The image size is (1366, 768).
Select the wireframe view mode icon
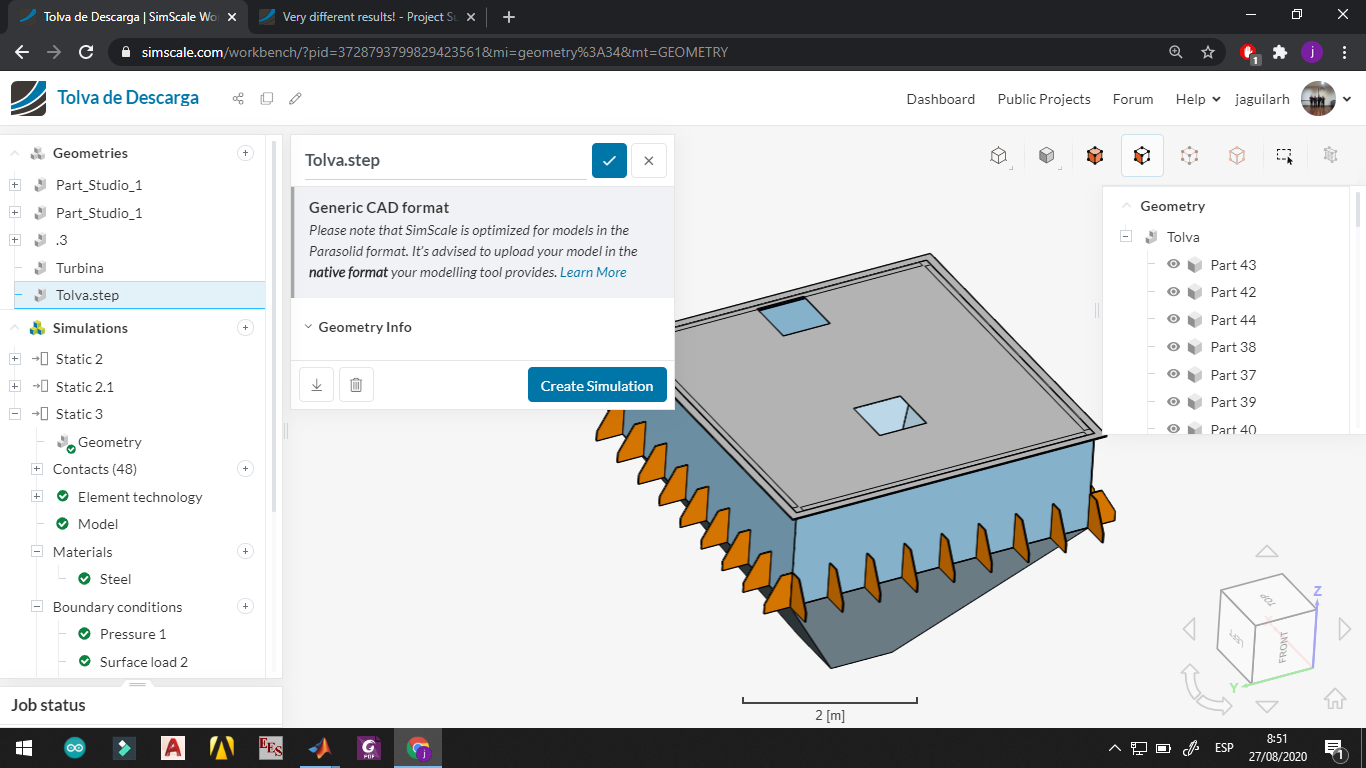click(997, 156)
